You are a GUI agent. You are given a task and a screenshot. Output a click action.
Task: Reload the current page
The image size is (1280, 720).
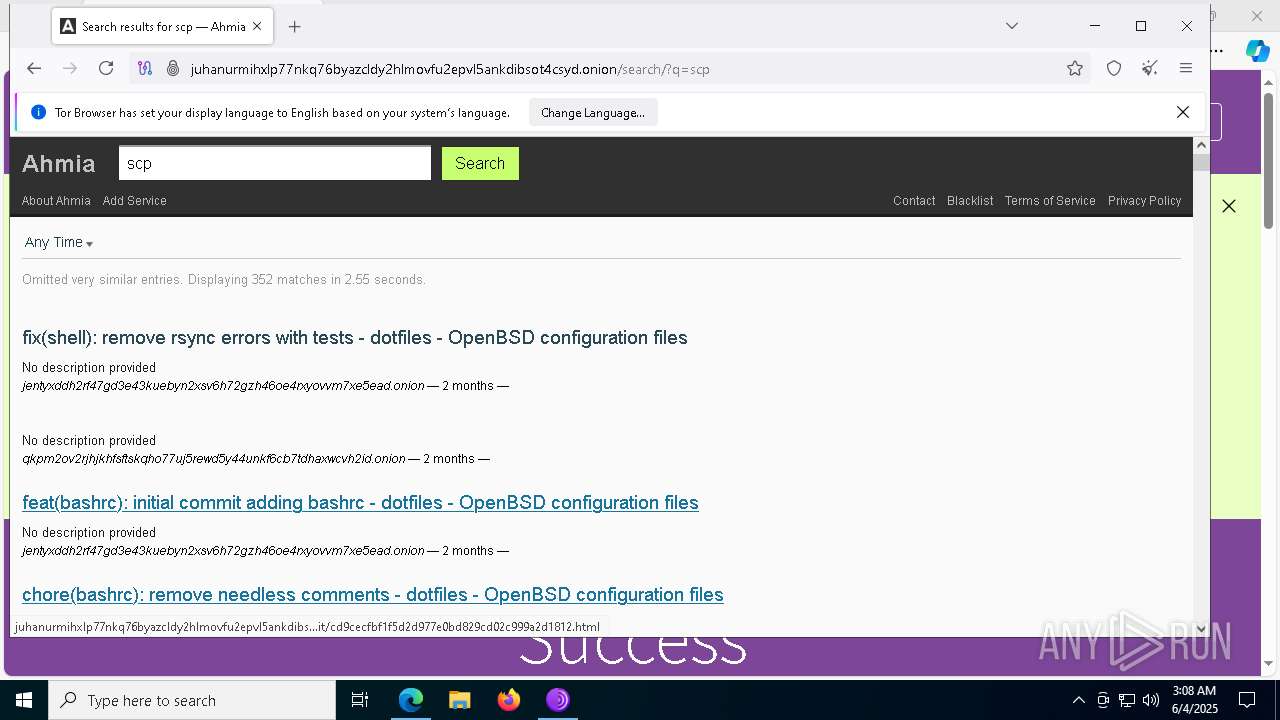[x=106, y=68]
